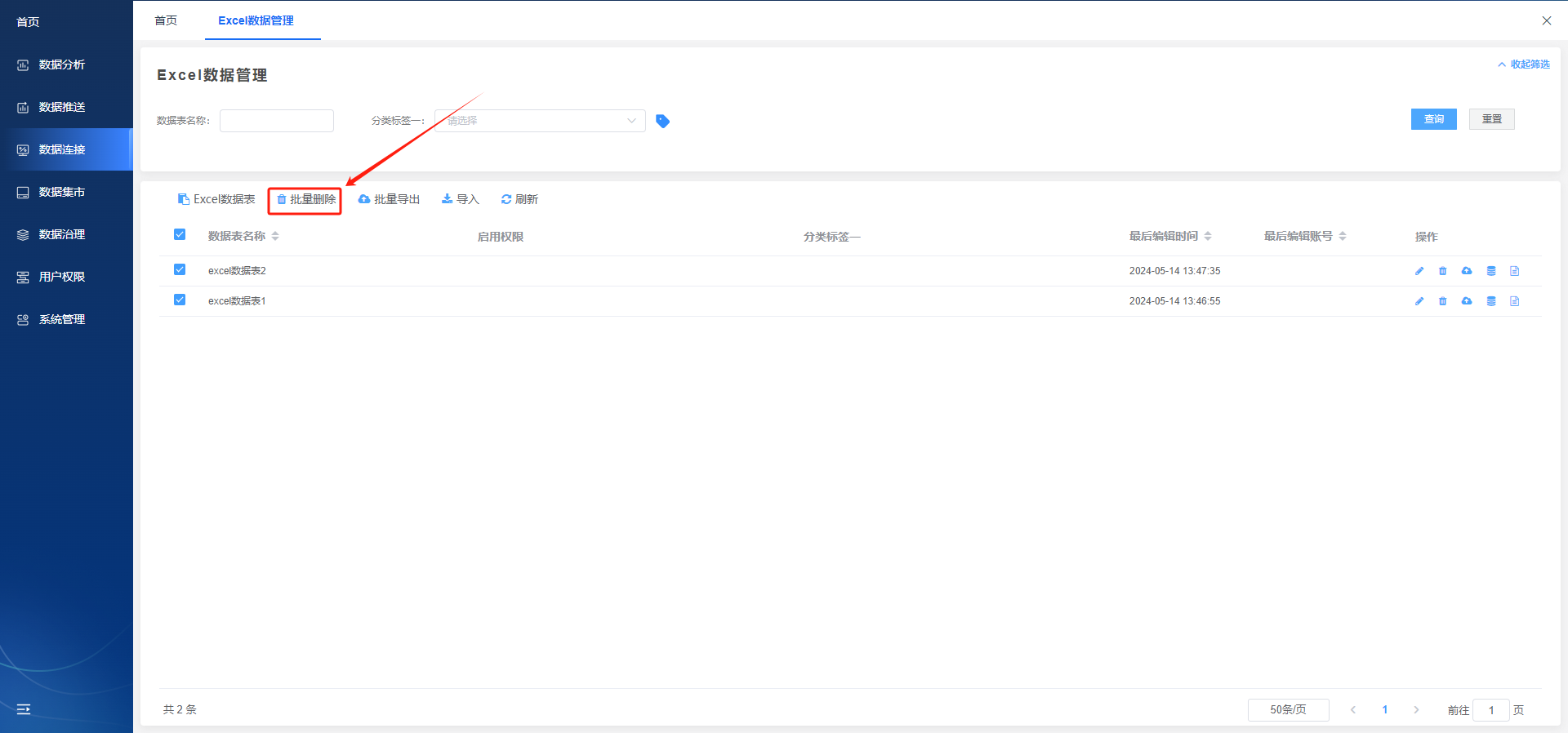Click document icon for excel数据表2
This screenshot has width=1568, height=733.
coord(1515,271)
